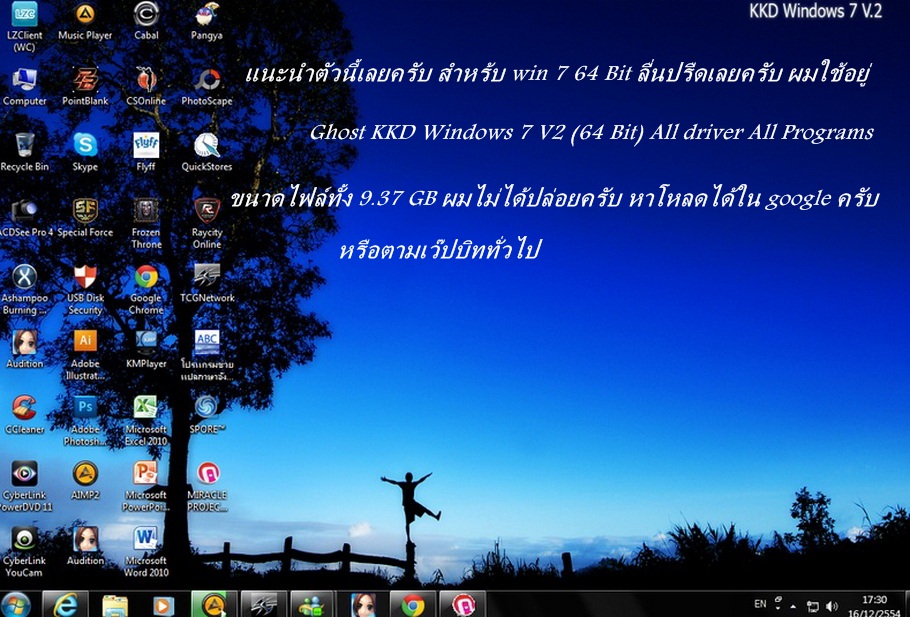Launch Internet Explorer from the taskbar

click(x=66, y=605)
